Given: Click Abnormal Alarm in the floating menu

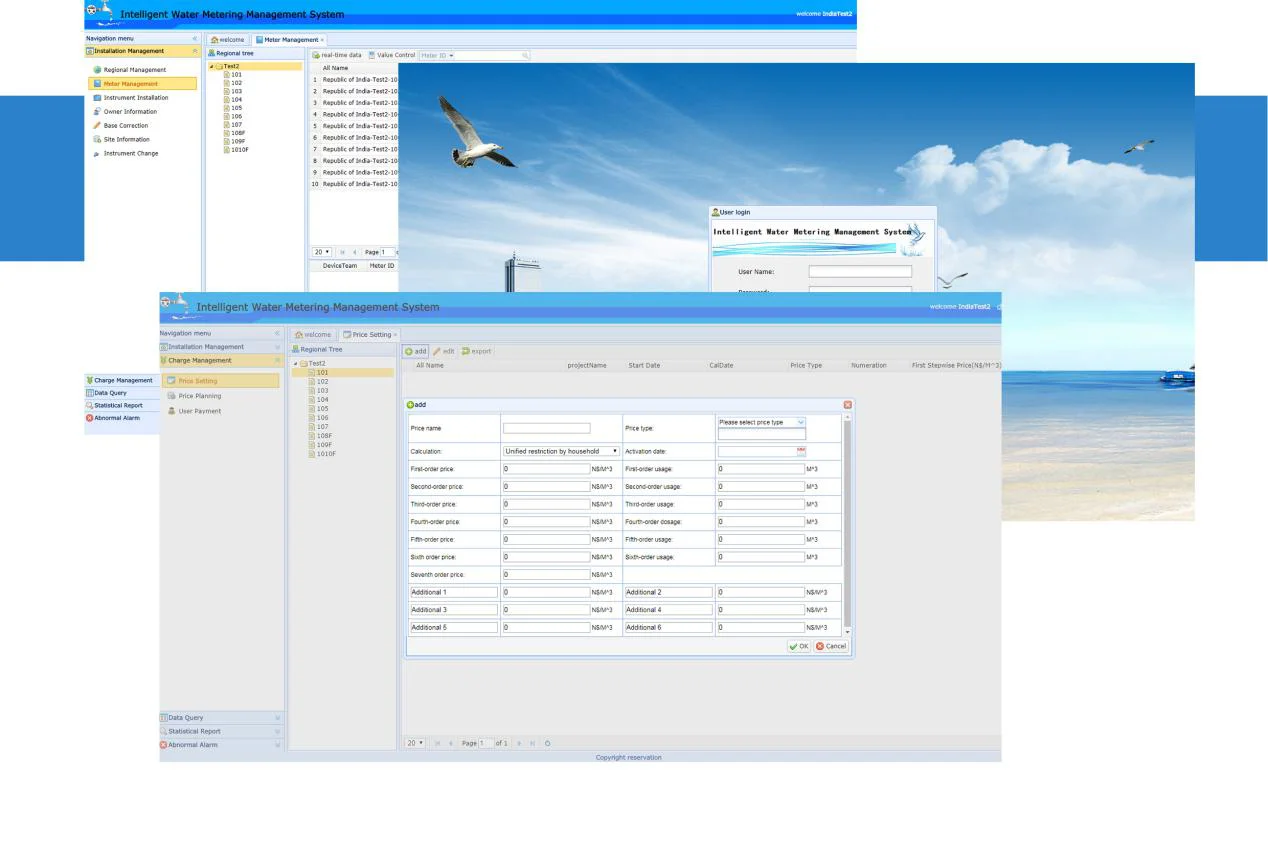Looking at the screenshot, I should point(121,418).
